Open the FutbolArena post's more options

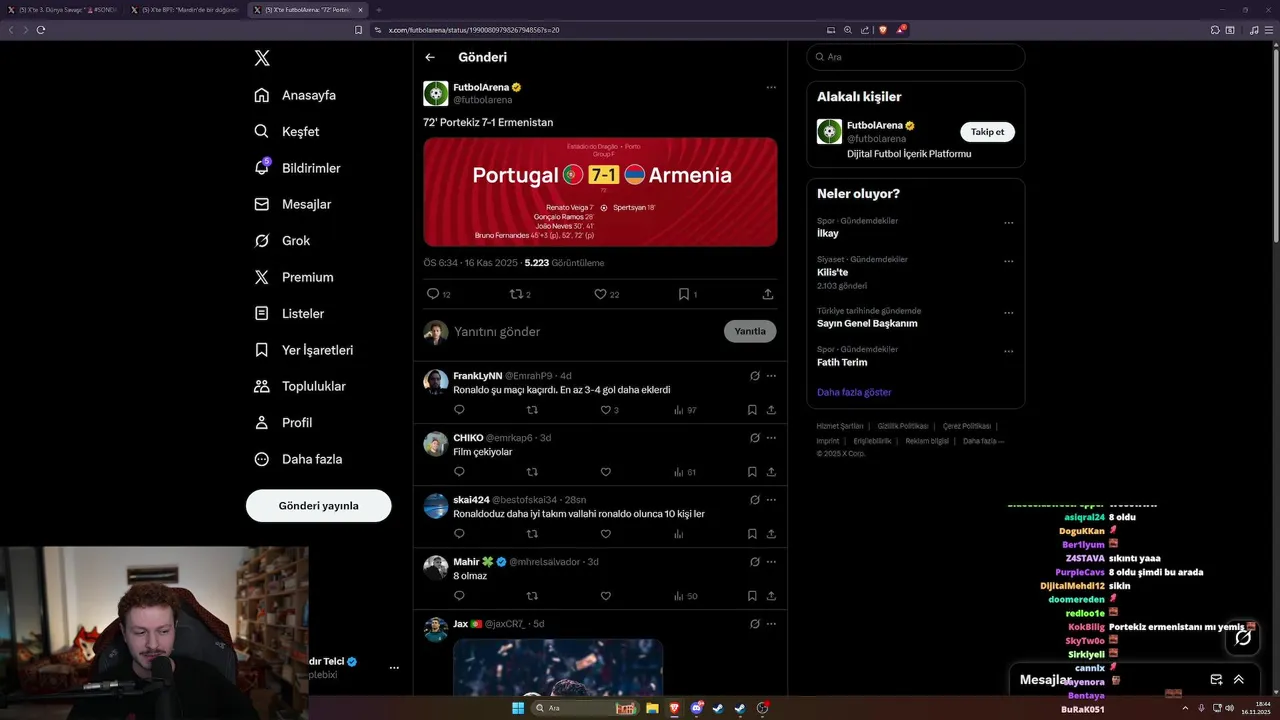[771, 87]
